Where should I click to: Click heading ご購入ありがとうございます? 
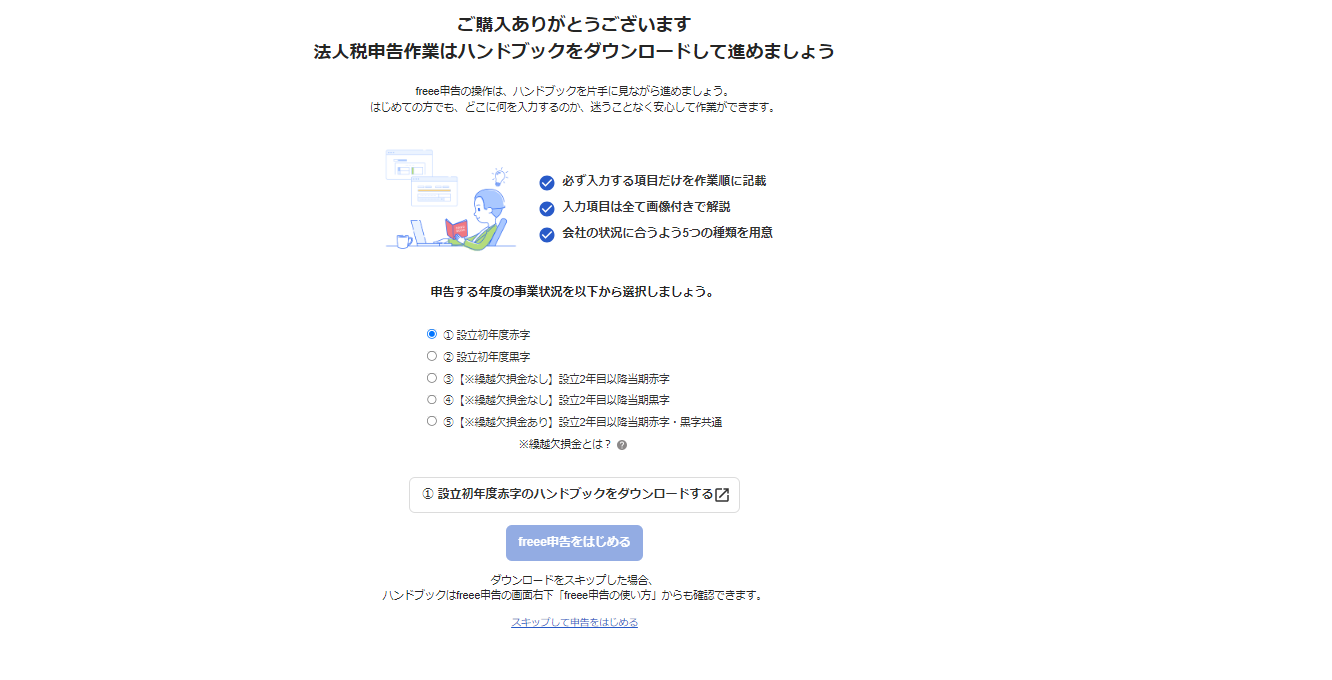coord(574,24)
